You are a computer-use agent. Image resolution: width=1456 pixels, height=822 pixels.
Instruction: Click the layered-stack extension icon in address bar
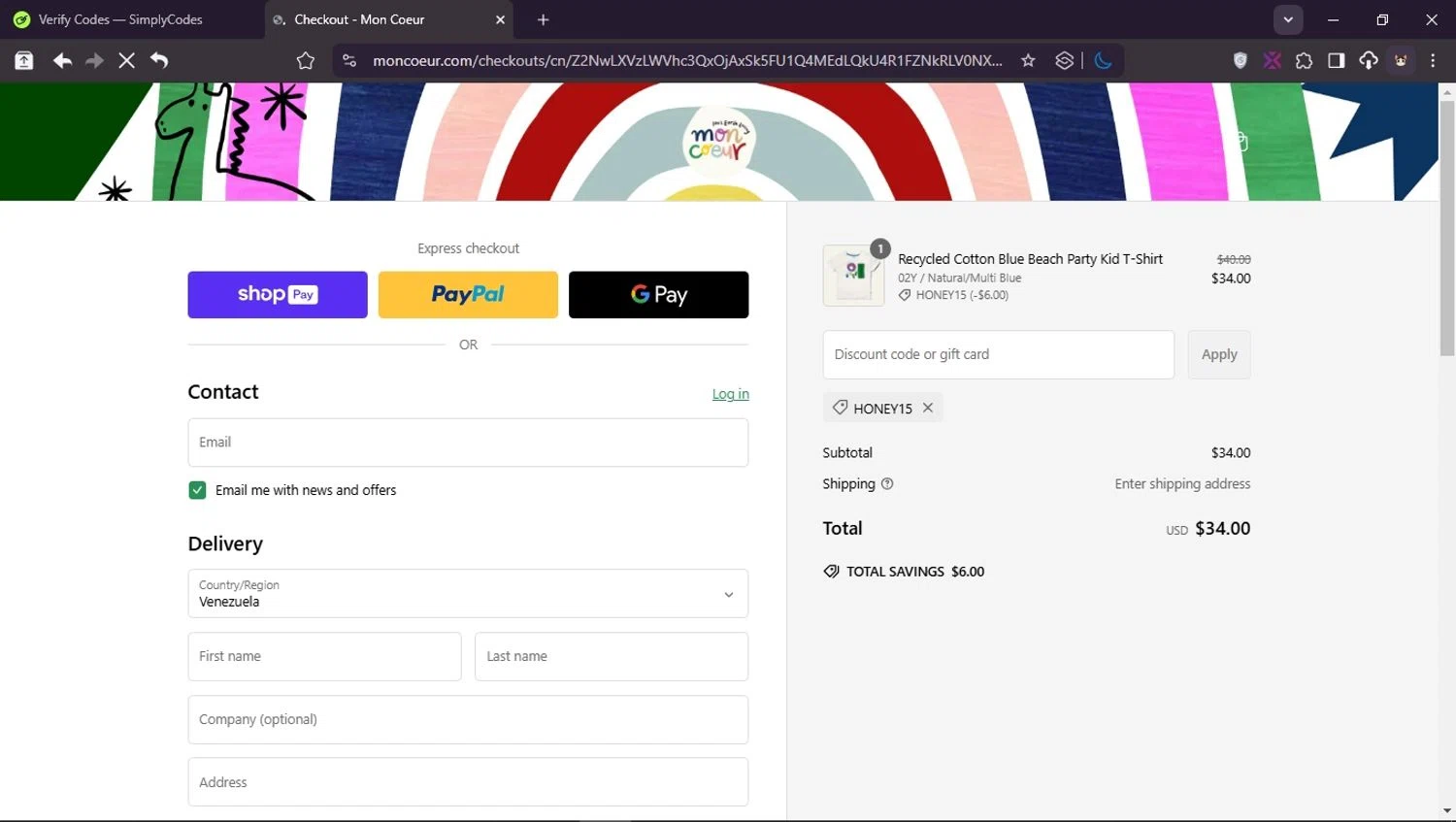click(1064, 60)
